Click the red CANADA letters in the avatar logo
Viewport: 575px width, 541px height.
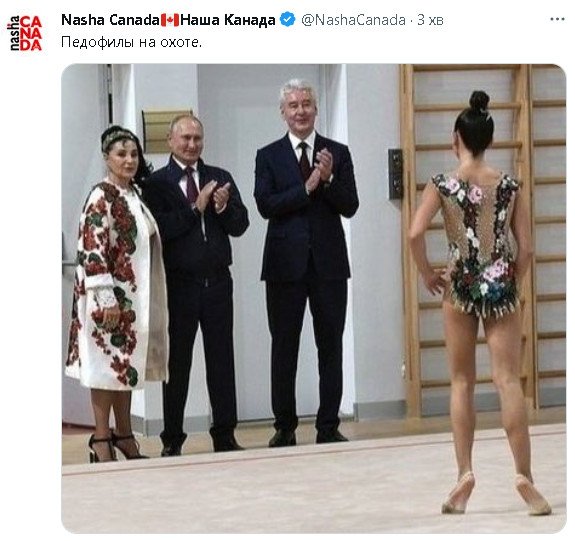31,33
